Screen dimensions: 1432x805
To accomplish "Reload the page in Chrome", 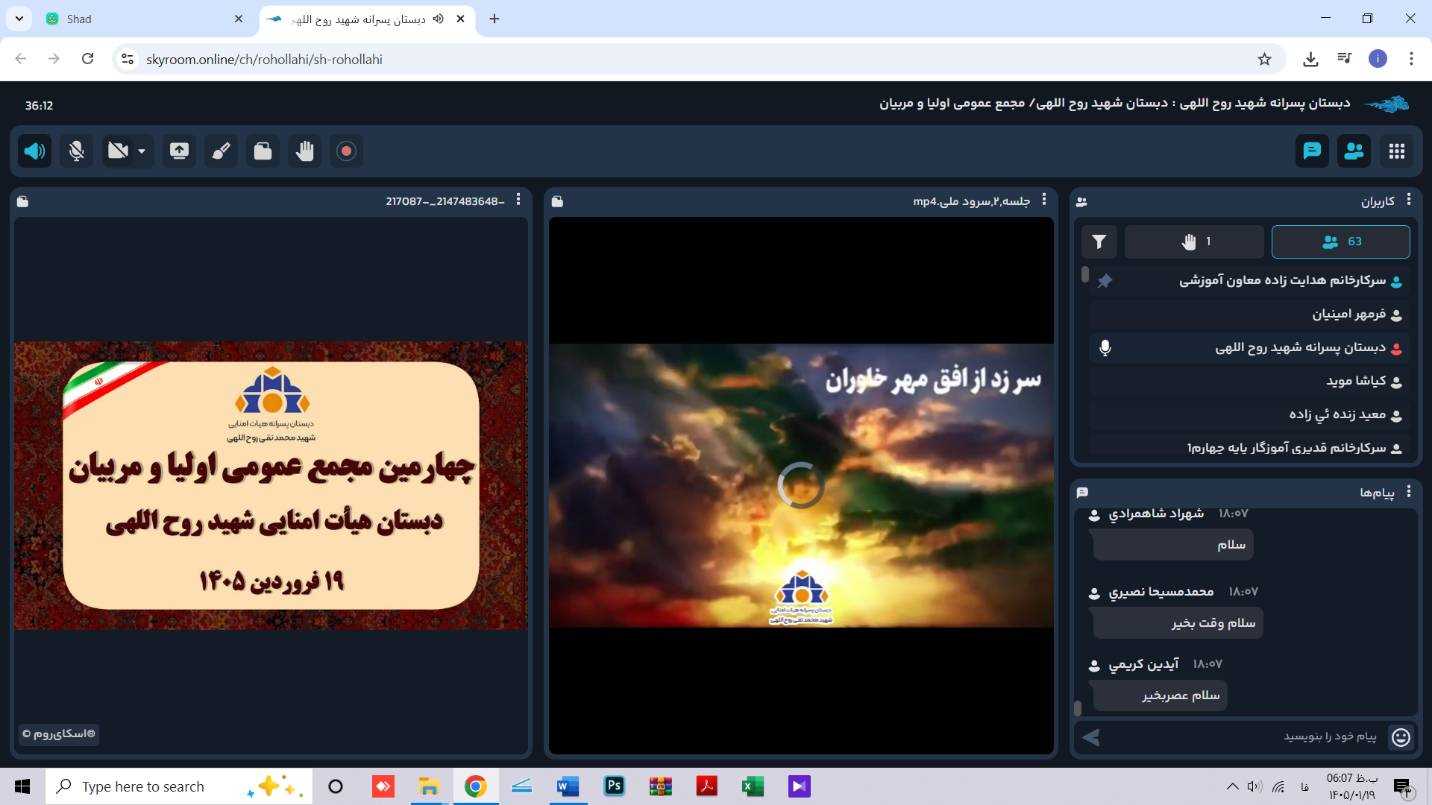I will coord(87,59).
